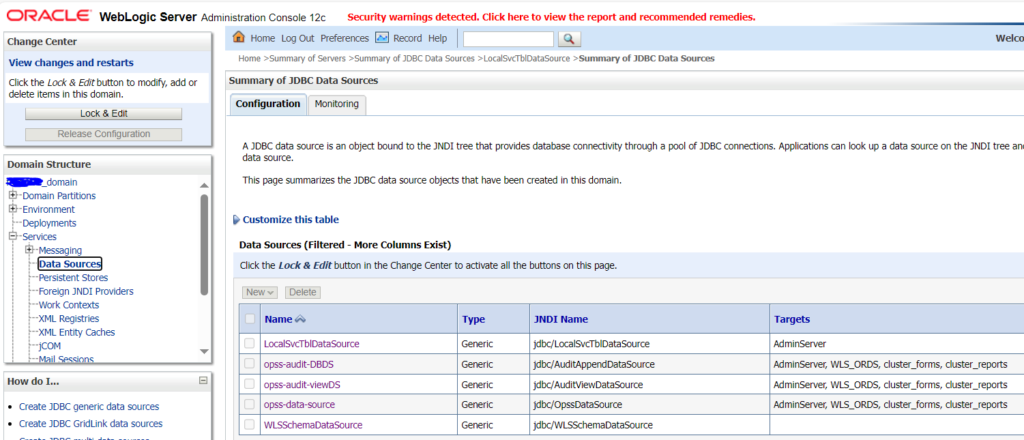Click Log Out in the toolbar
The image size is (1024, 440).
298,39
